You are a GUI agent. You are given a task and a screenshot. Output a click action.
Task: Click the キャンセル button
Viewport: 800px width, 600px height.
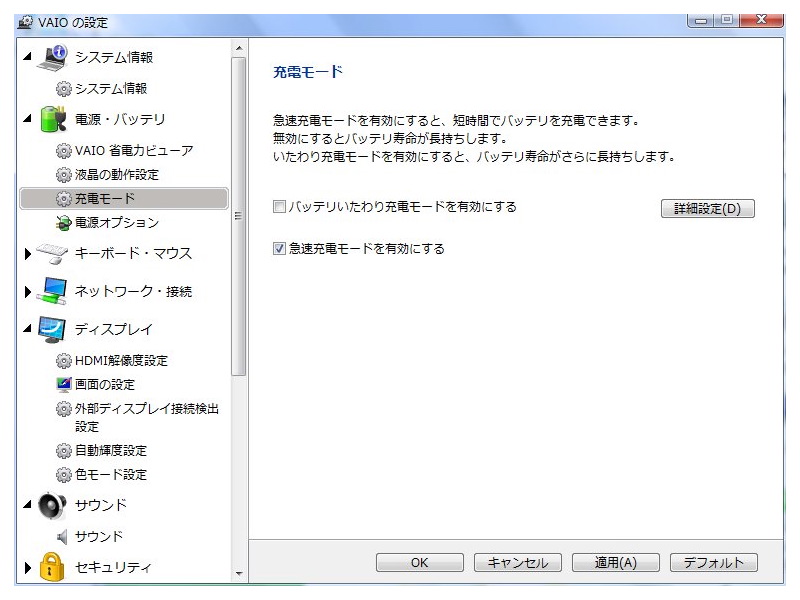point(518,563)
